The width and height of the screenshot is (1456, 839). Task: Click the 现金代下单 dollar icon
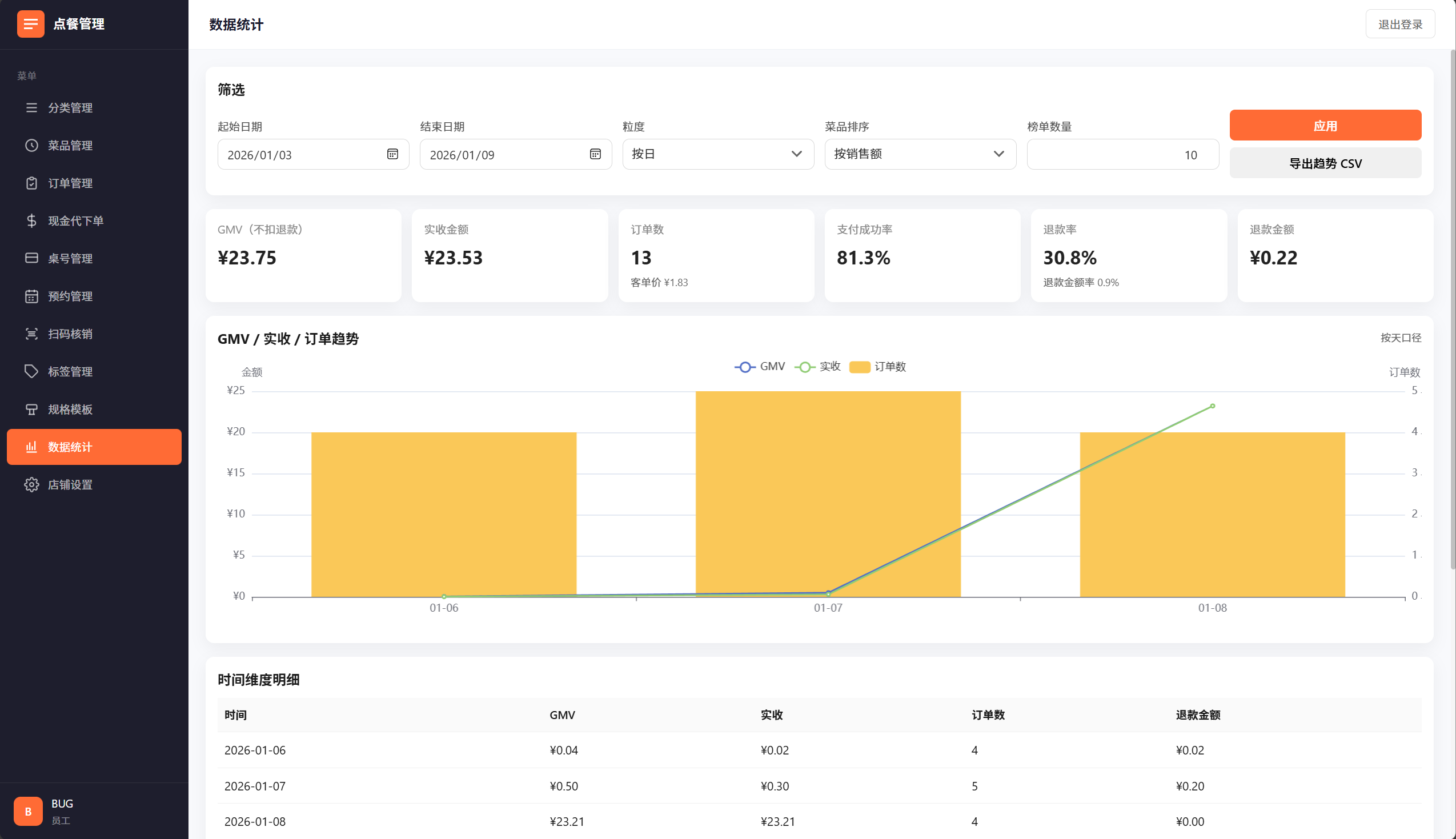tap(31, 220)
